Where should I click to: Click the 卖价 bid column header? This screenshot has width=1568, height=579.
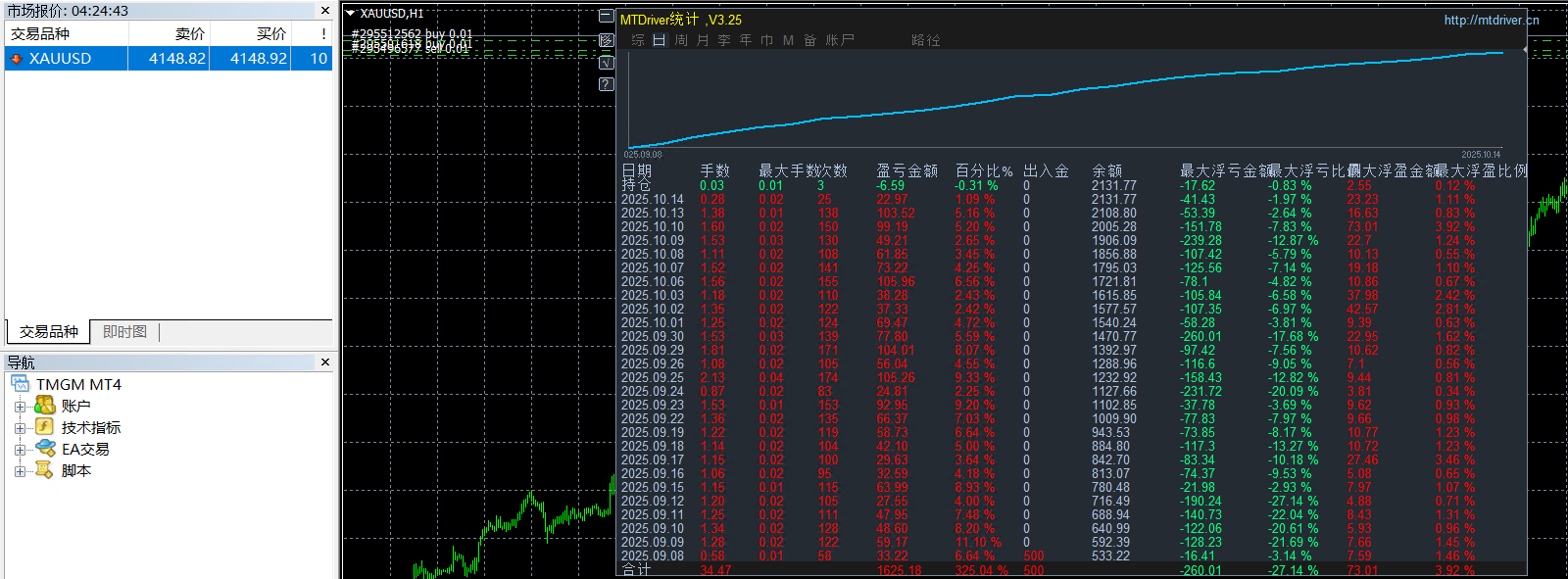169,34
